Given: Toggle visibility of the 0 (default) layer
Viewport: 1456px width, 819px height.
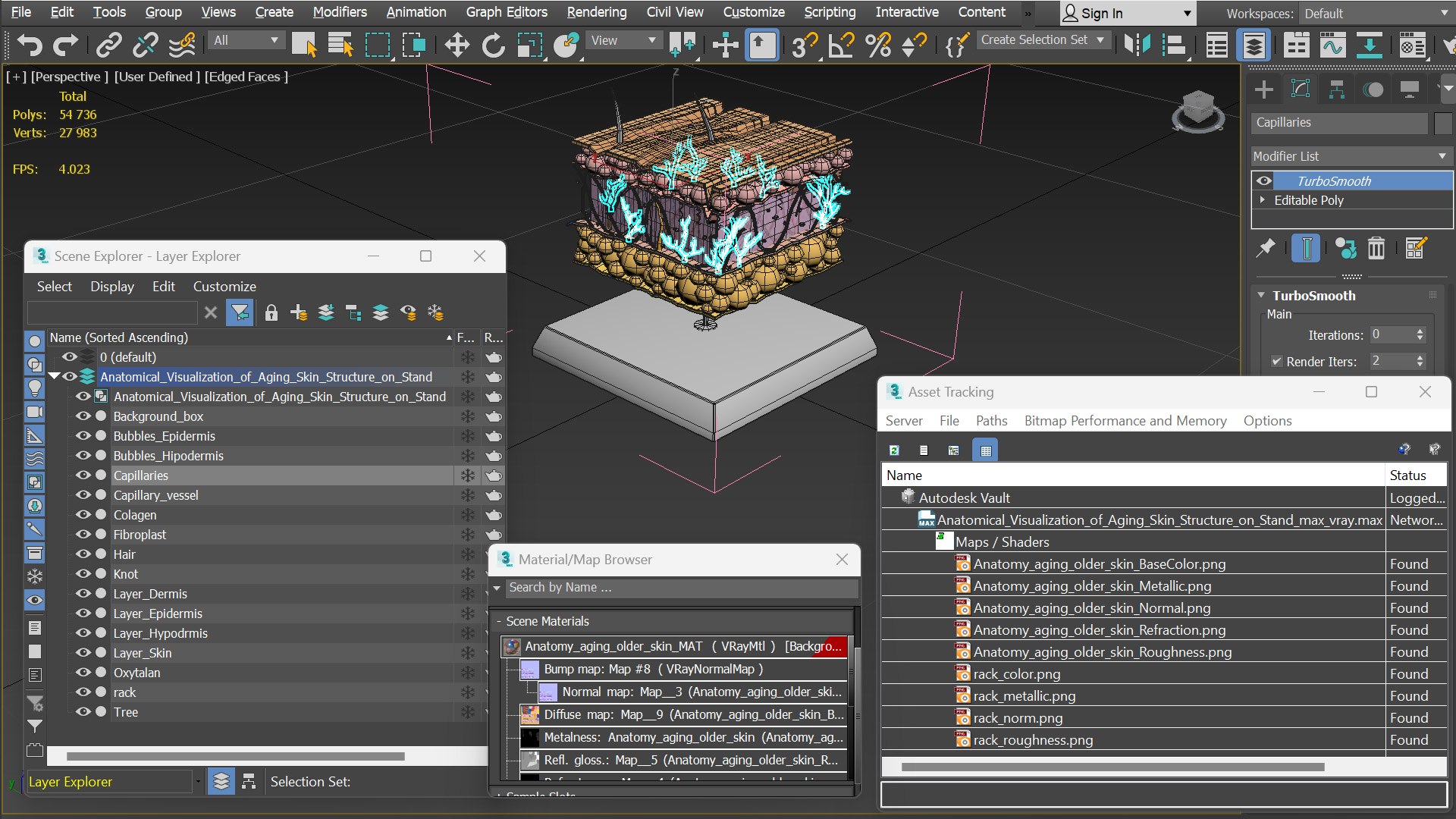Looking at the screenshot, I should point(70,357).
